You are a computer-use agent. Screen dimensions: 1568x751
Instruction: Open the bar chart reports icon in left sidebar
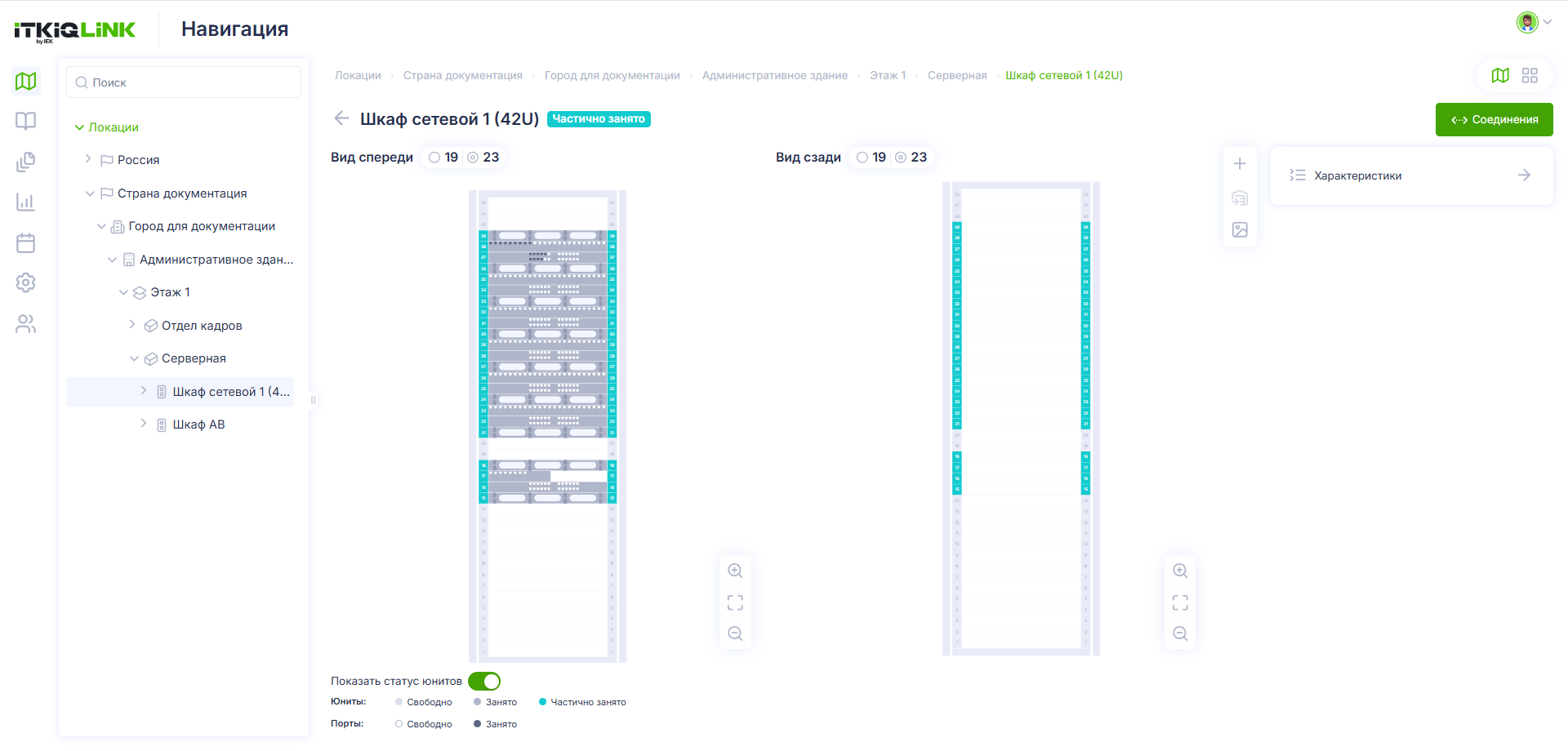[x=26, y=202]
